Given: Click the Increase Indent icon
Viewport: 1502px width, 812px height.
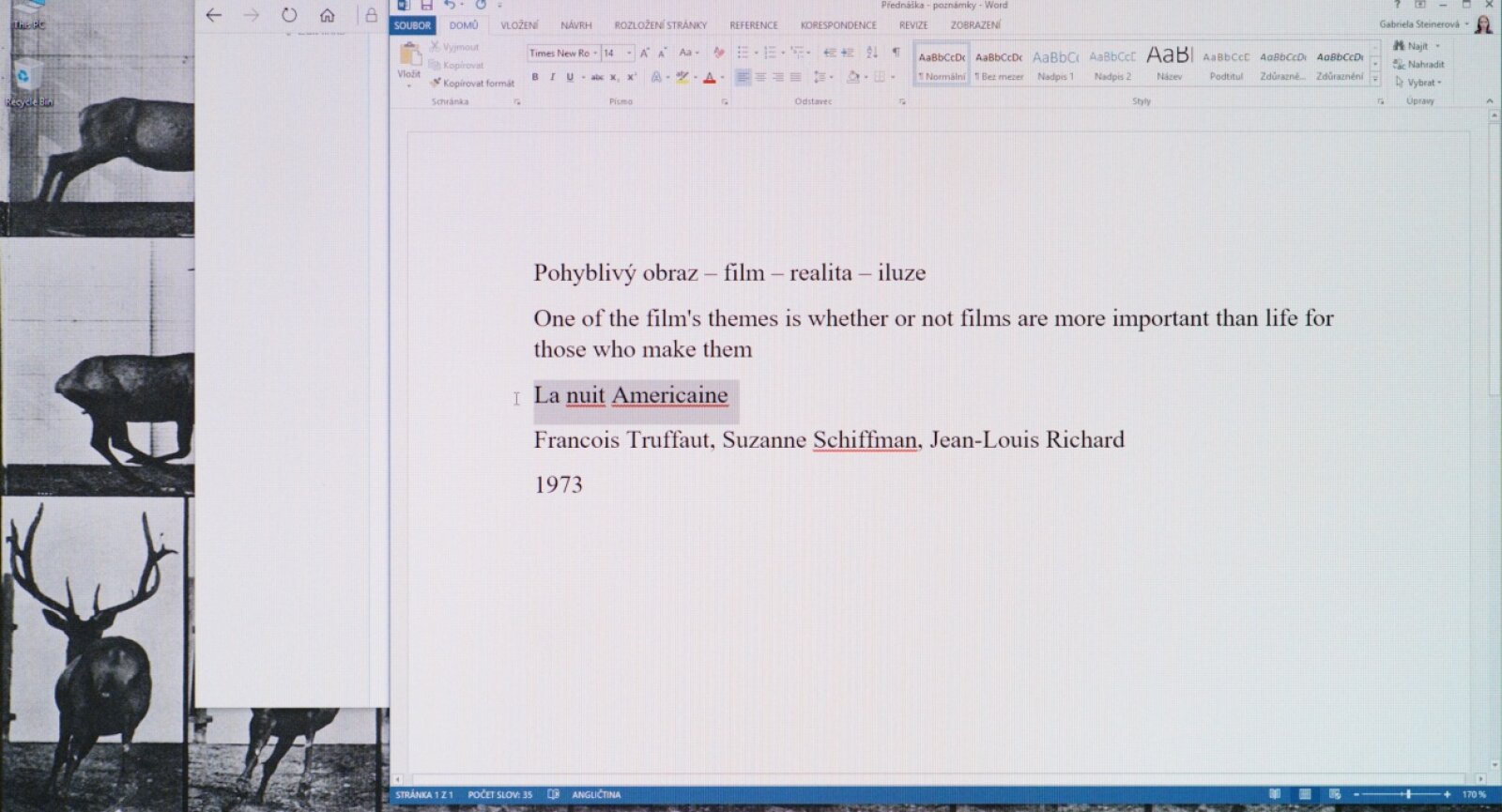Looking at the screenshot, I should 848,53.
